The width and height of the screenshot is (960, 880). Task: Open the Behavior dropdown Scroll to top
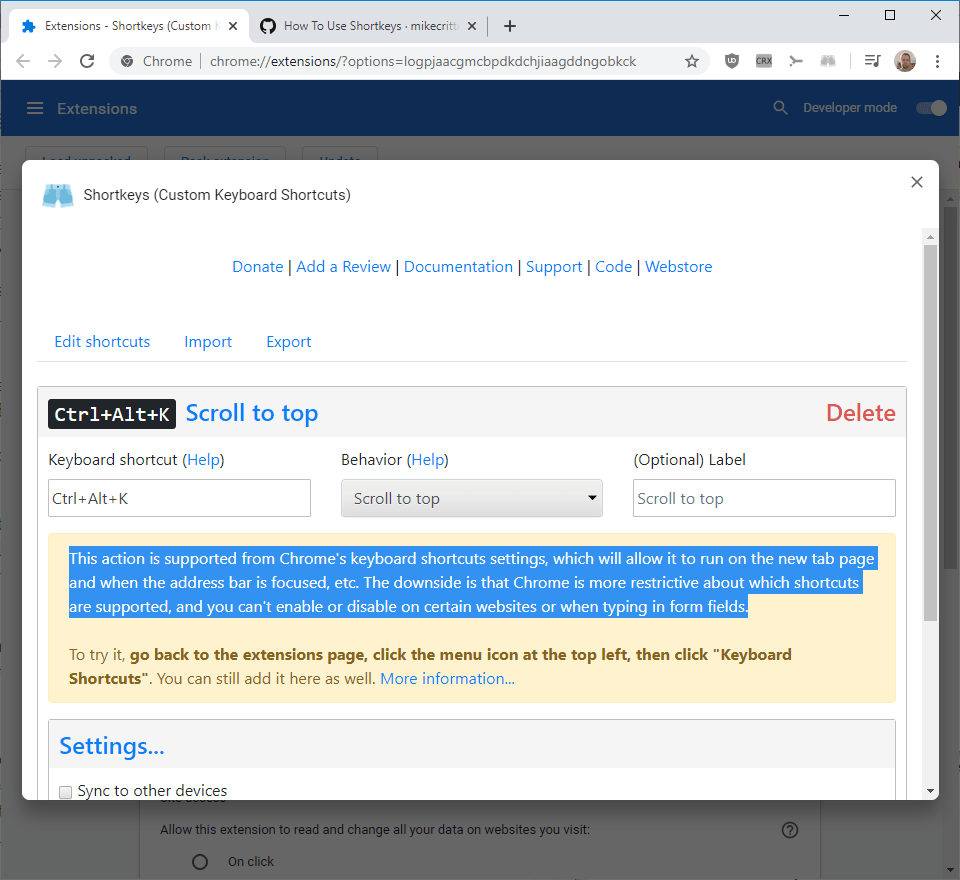point(471,498)
